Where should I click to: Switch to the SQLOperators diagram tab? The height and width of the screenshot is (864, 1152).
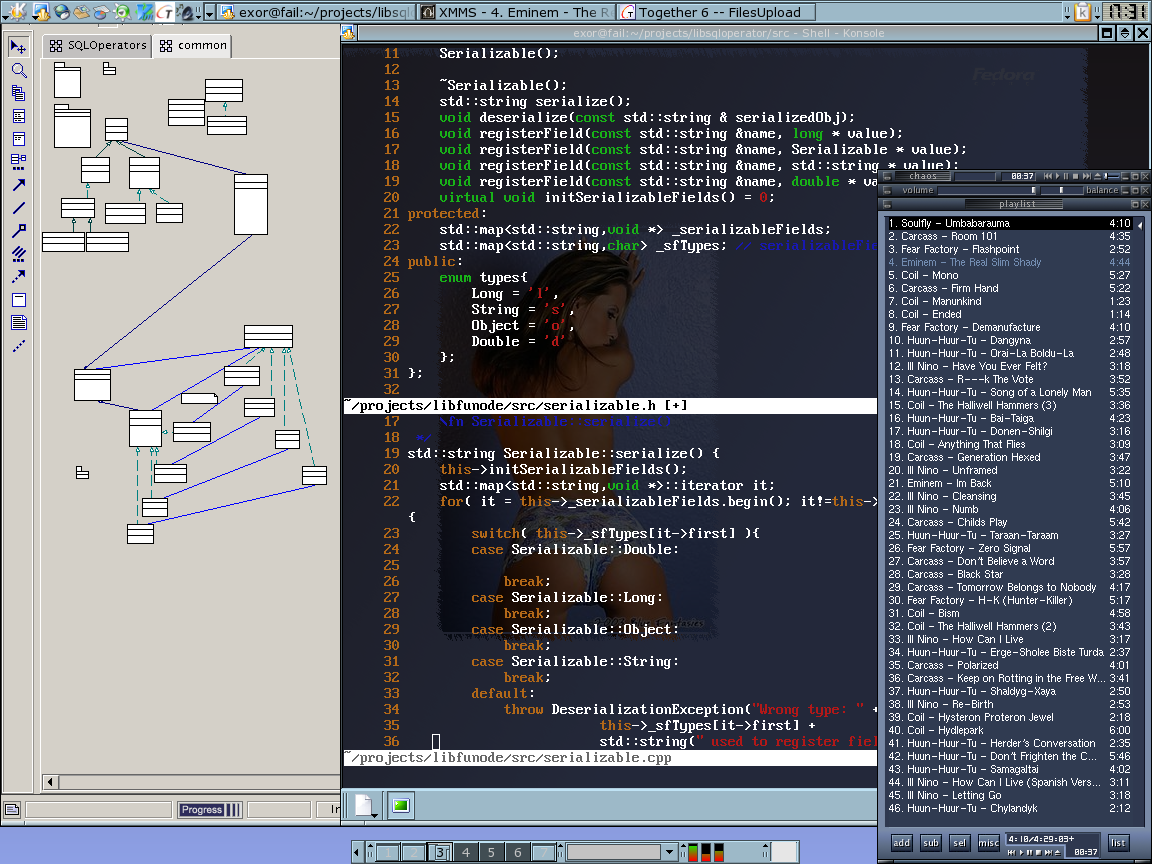click(x=98, y=45)
